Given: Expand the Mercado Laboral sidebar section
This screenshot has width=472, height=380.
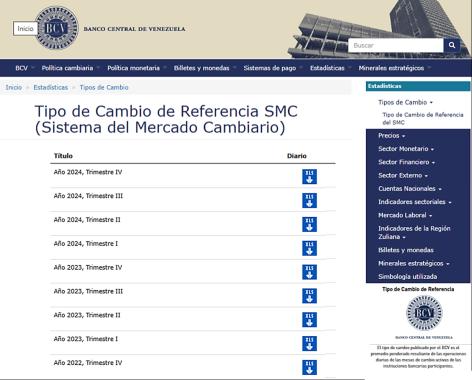Looking at the screenshot, I should pyautogui.click(x=405, y=215).
